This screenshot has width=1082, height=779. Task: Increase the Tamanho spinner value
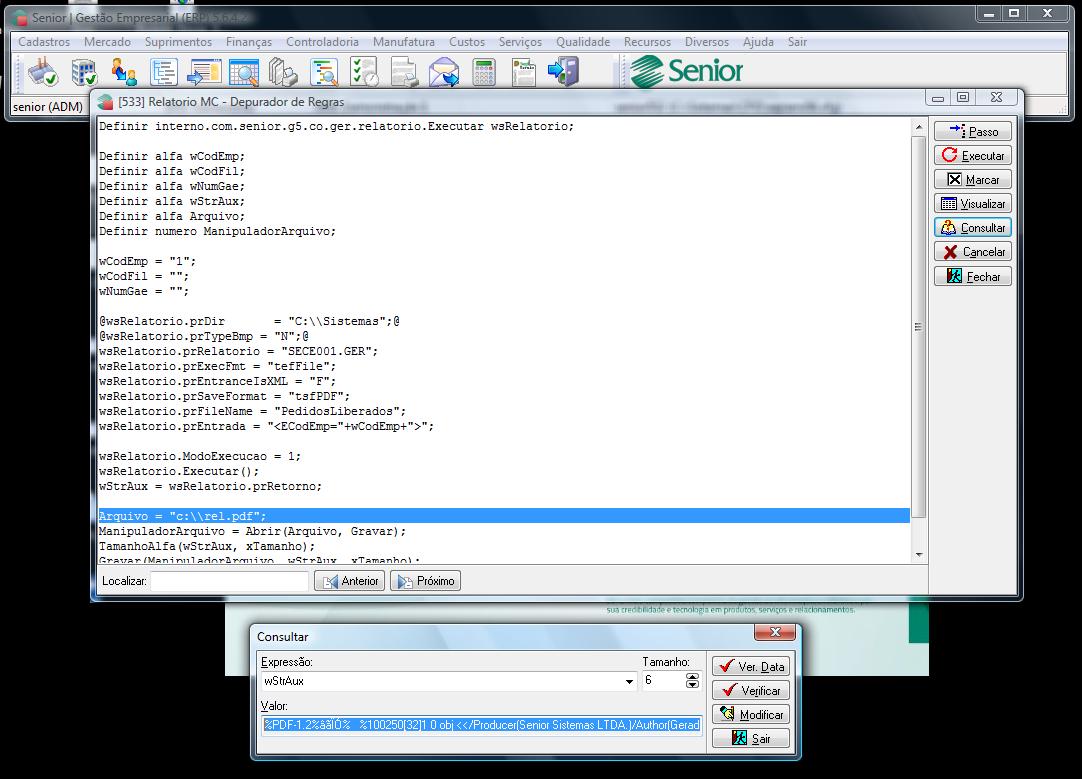click(692, 676)
